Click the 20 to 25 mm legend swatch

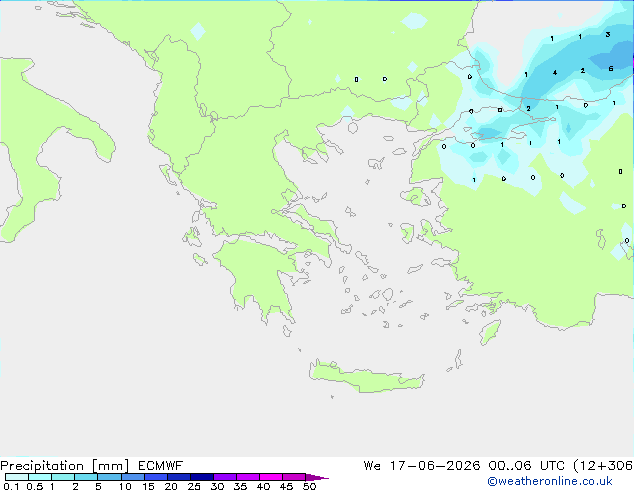[x=179, y=477]
